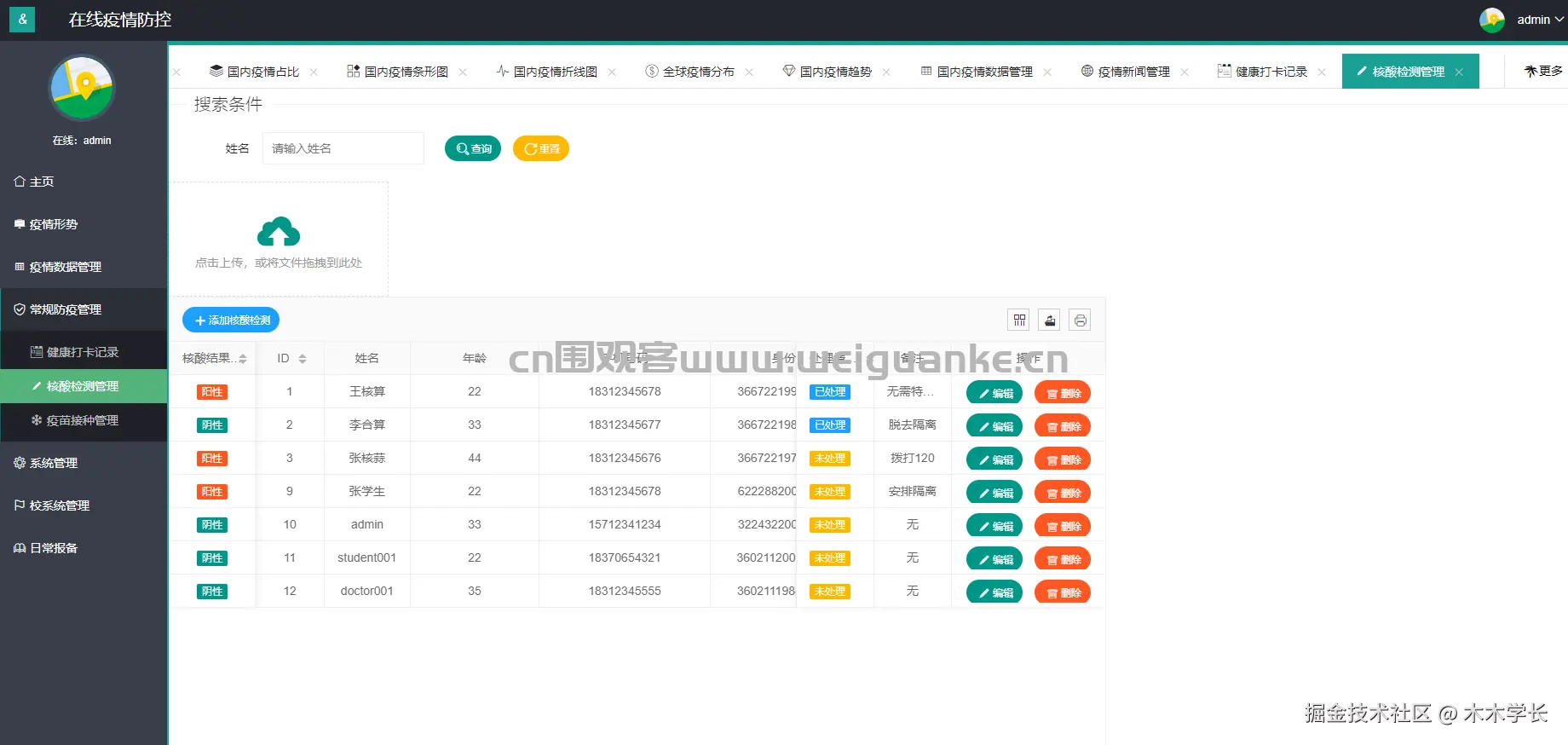Click 已处理 status in 李合算 row

coord(830,425)
